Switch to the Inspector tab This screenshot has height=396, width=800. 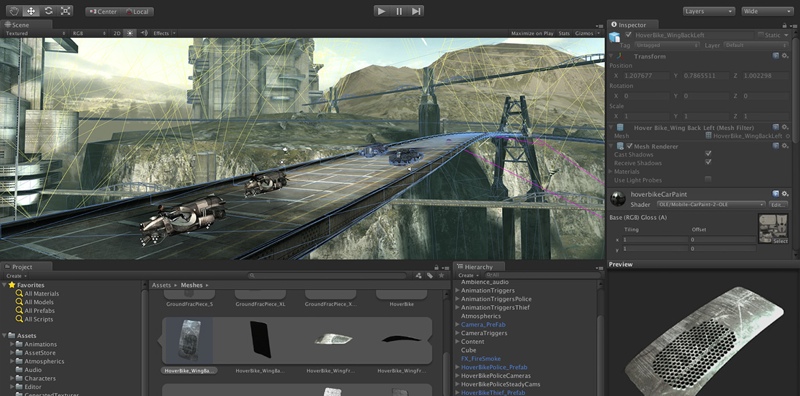click(632, 24)
